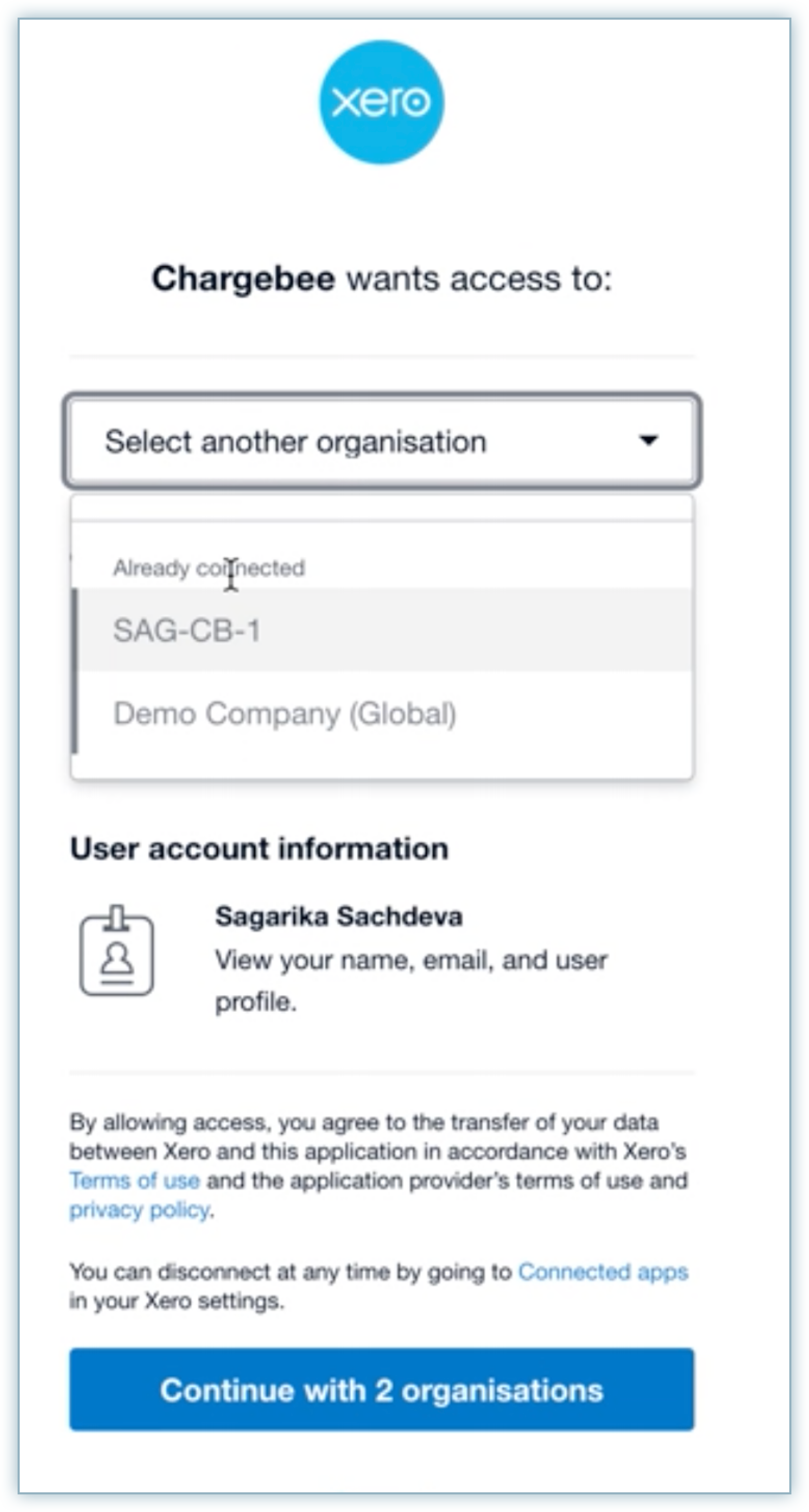Image resolution: width=809 pixels, height=1512 pixels.
Task: Click the vertical bar beside the organisation list
Action: pos(75,671)
